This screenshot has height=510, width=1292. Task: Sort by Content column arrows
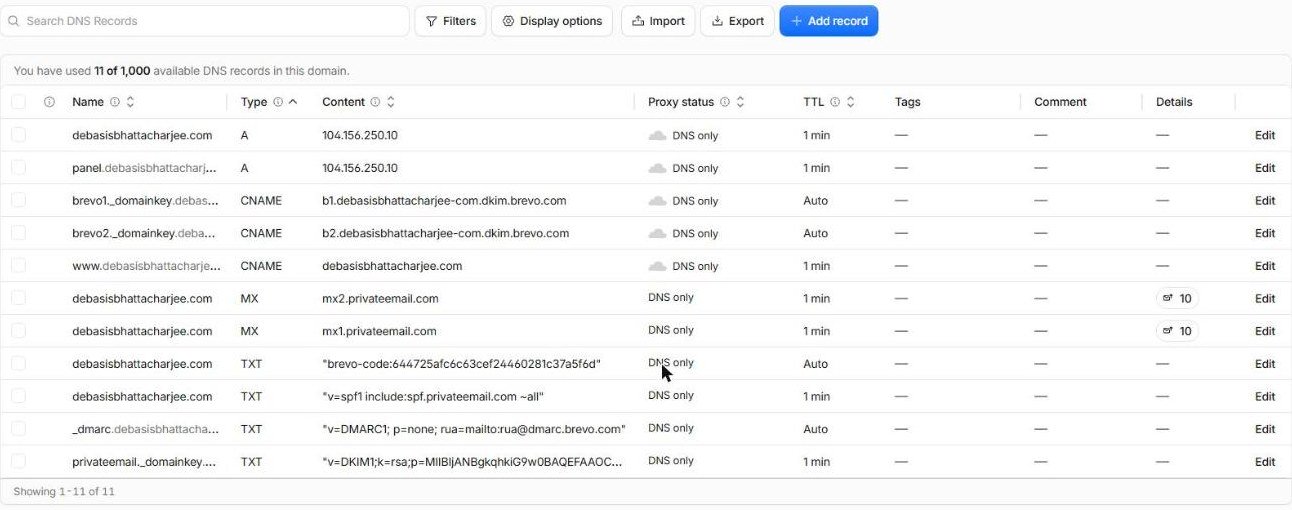click(391, 102)
